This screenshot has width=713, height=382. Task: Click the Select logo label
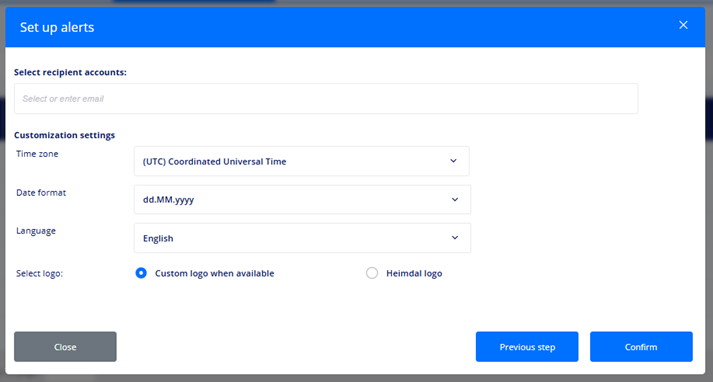point(40,273)
